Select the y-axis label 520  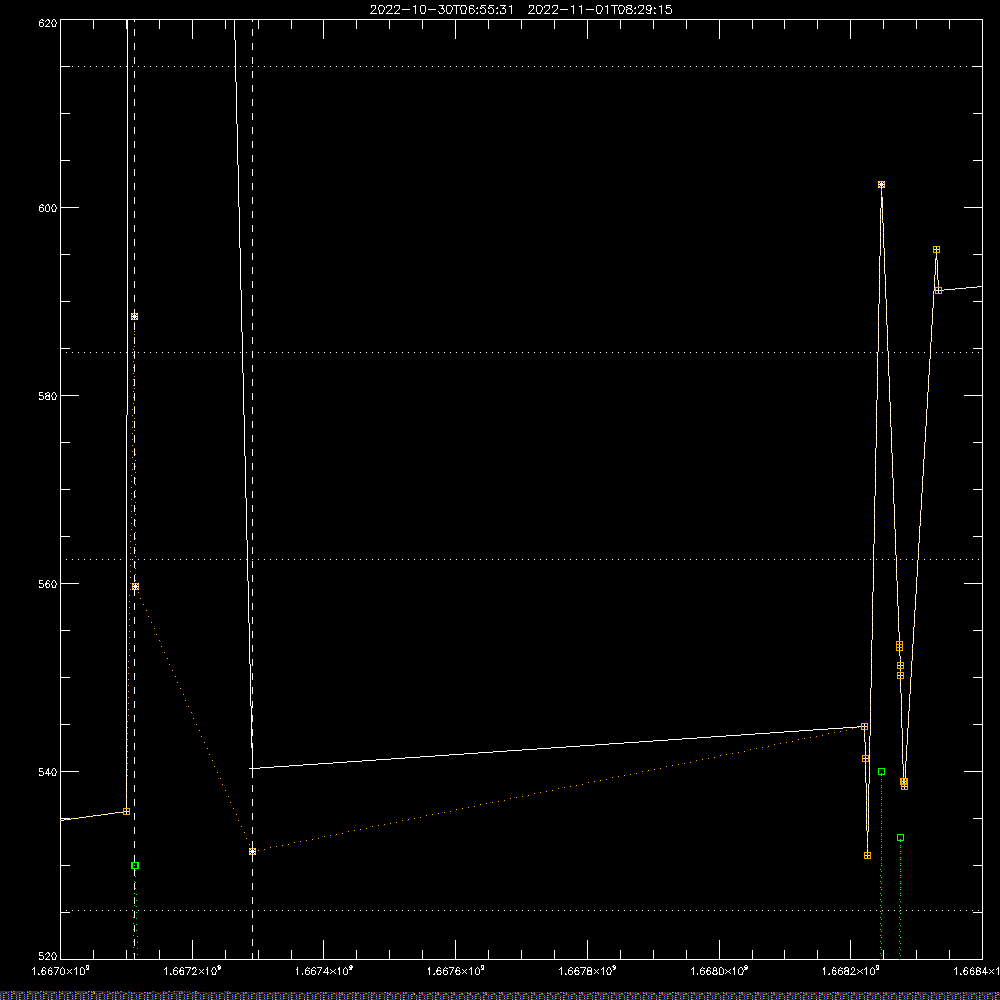click(x=48, y=956)
